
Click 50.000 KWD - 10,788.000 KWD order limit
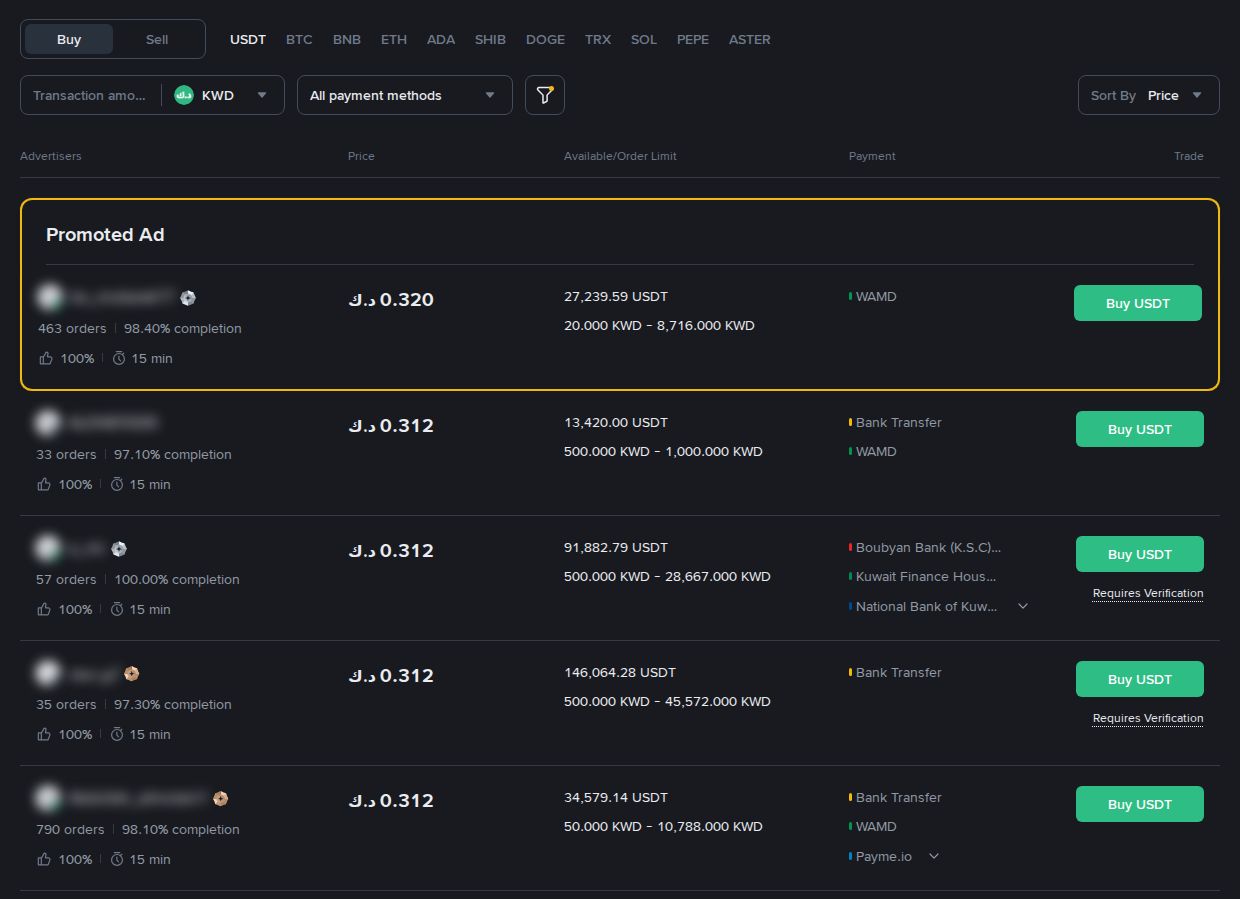tap(663, 826)
